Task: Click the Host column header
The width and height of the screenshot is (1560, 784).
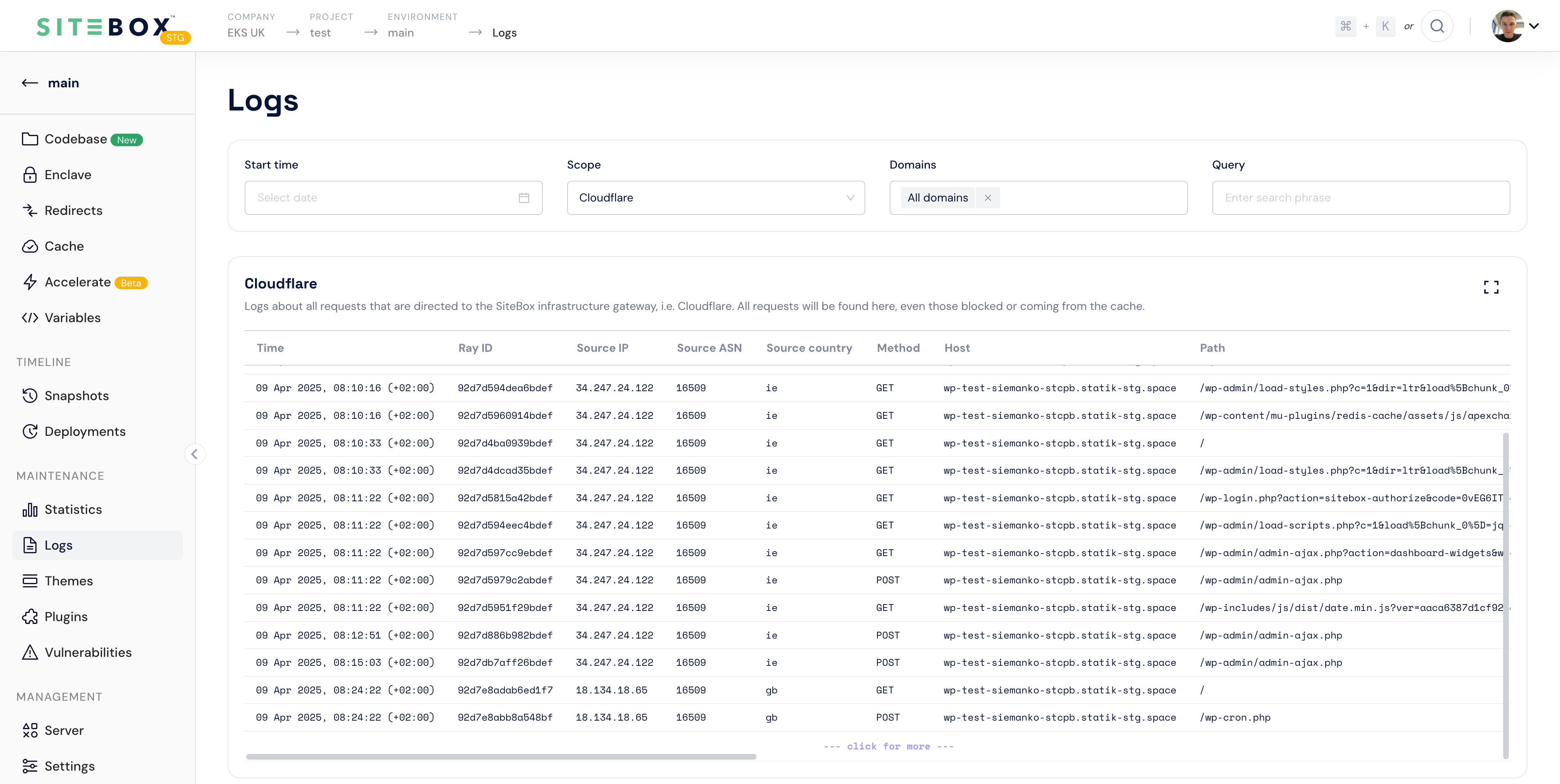Action: pos(957,348)
